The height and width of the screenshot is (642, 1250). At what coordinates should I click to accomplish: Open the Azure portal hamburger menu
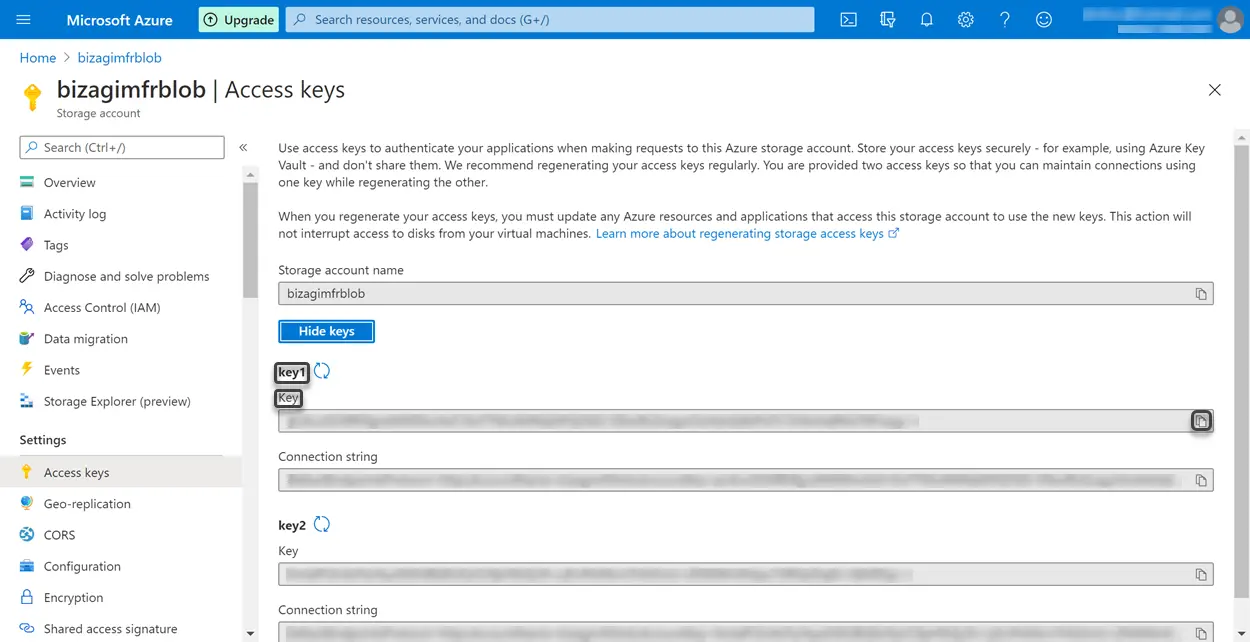point(24,20)
